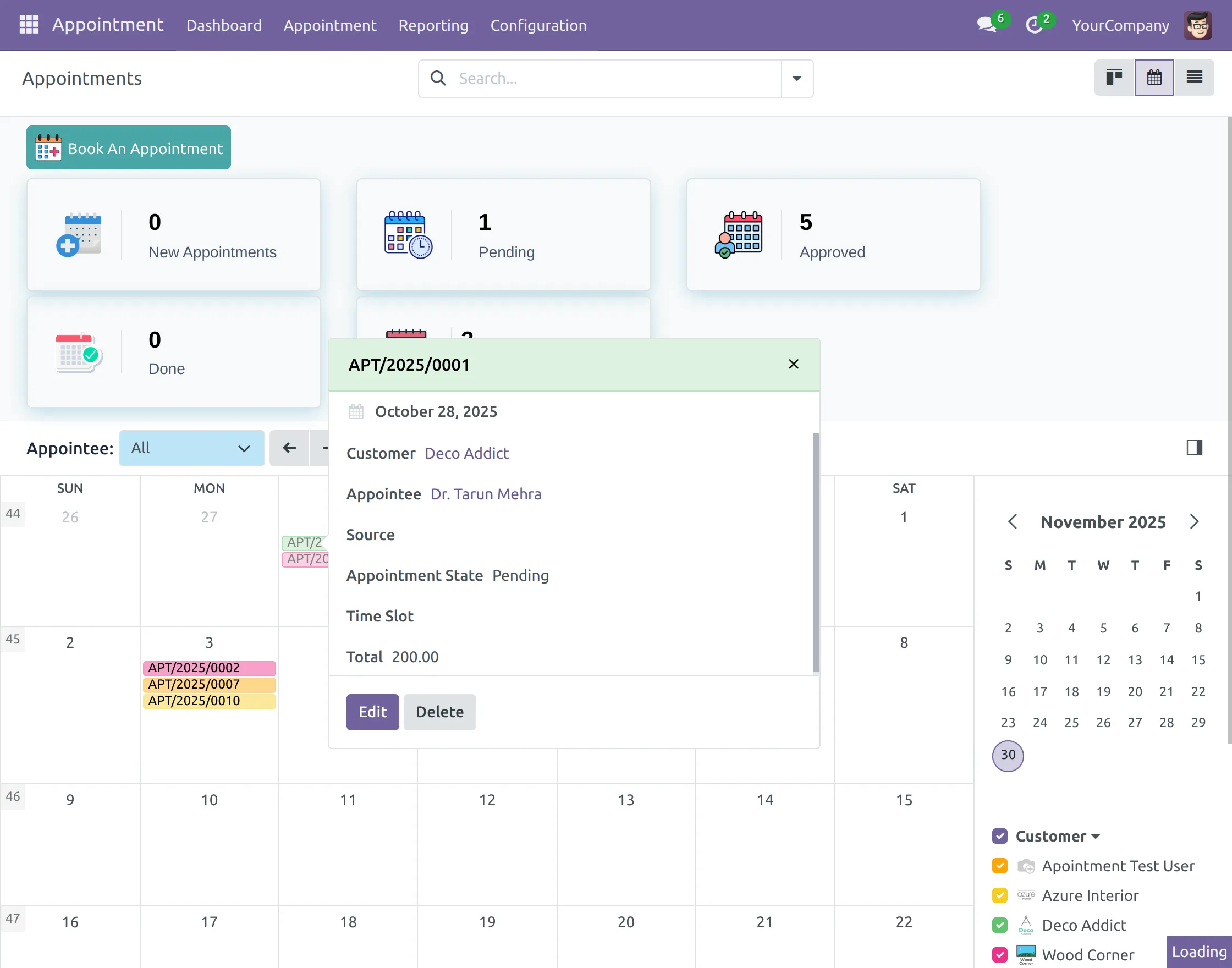Screen dimensions: 1232x968
Task: Open the messages chat icon
Action: pyautogui.click(x=987, y=25)
